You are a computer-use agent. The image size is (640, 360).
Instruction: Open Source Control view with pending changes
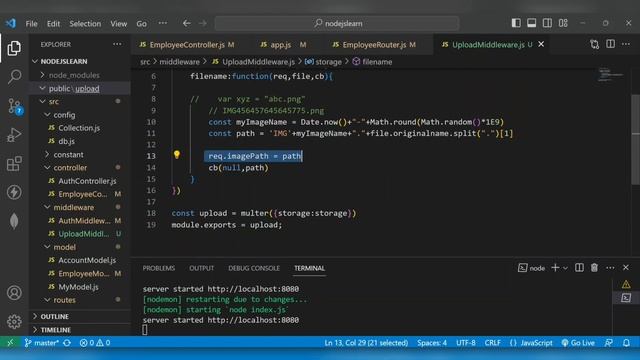15,106
